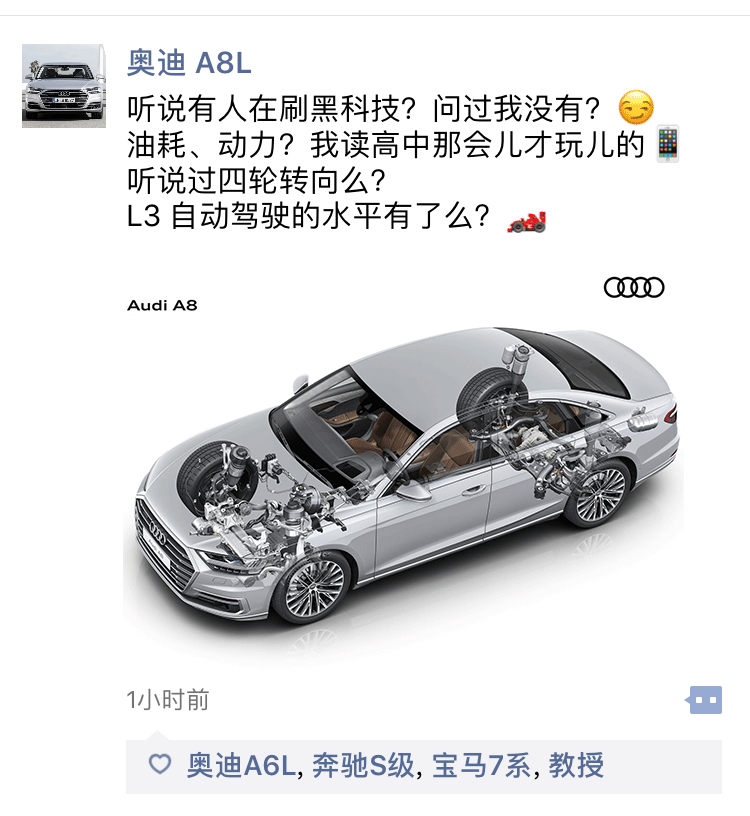Click the smirking face emoji
This screenshot has width=750, height=816.
click(635, 108)
